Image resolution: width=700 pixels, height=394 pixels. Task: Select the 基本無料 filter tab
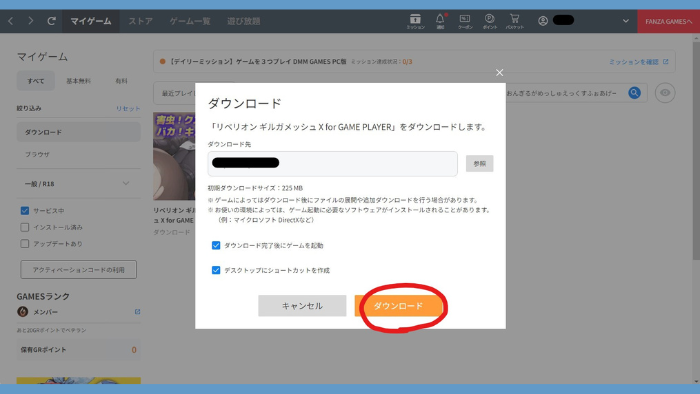click(79, 81)
